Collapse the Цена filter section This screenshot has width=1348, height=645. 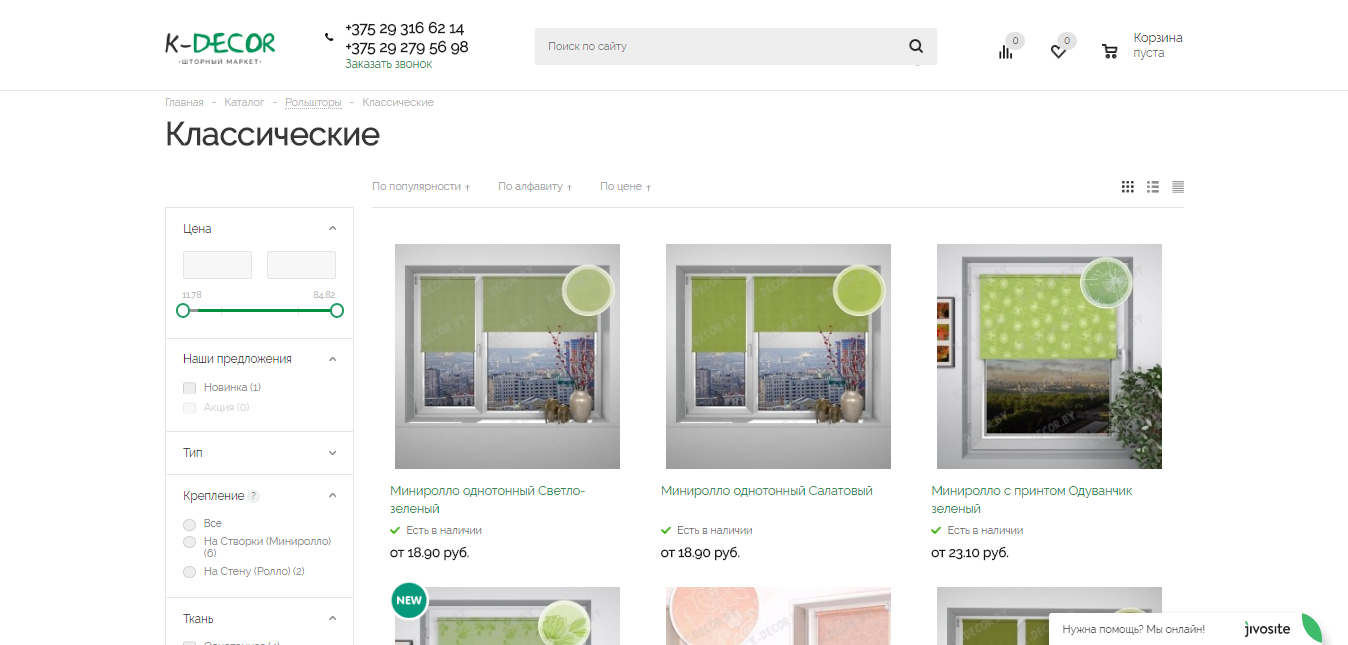333,228
